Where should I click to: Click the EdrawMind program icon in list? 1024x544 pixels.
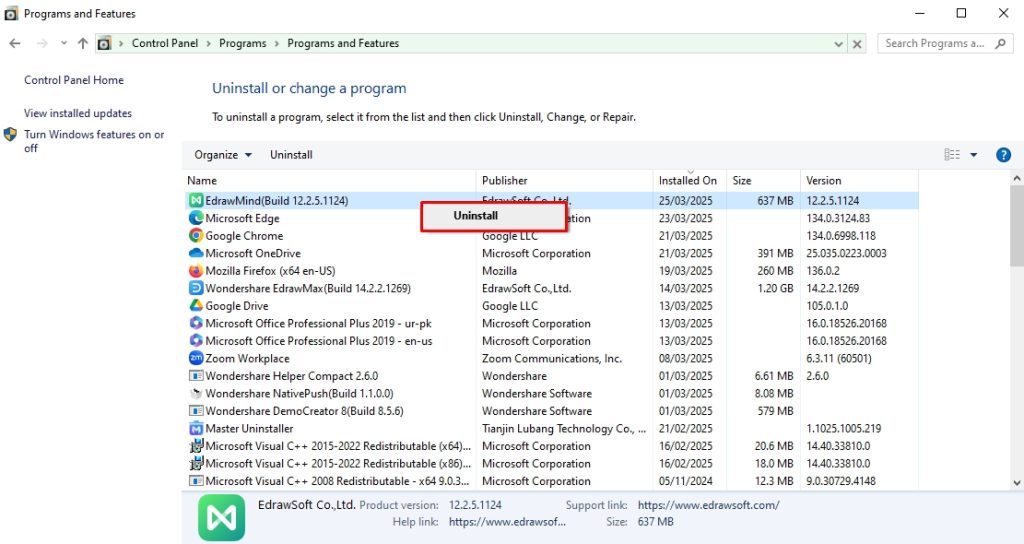[x=195, y=200]
